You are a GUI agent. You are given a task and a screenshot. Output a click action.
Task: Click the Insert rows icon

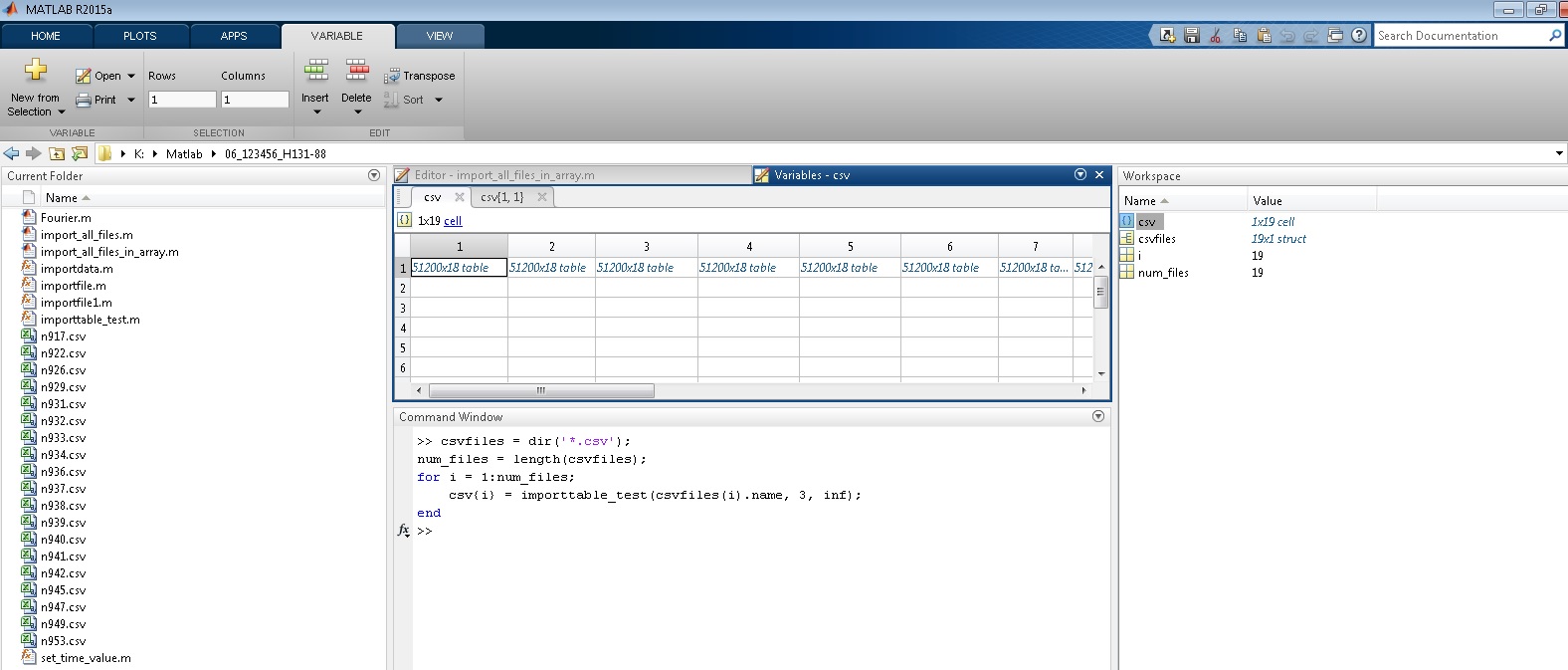[316, 70]
